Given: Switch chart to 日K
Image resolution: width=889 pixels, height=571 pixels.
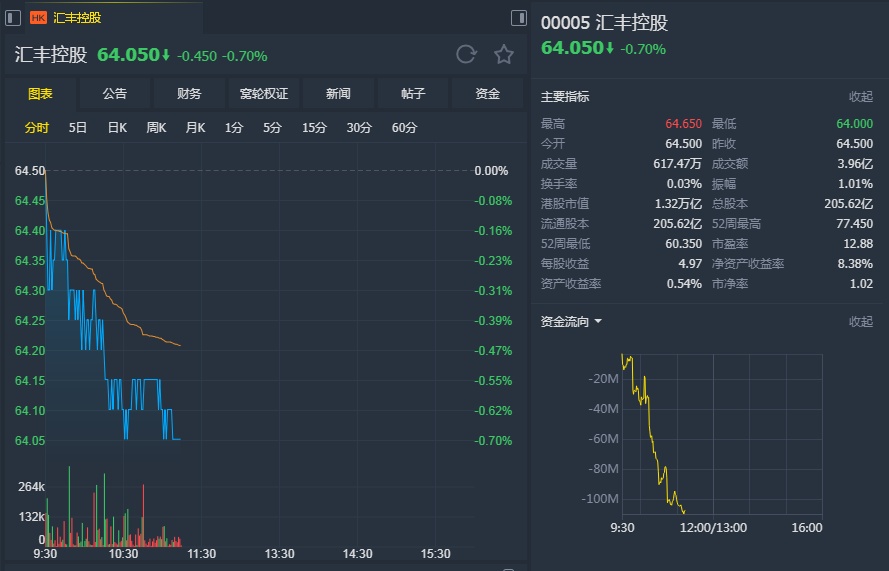Looking at the screenshot, I should [x=117, y=128].
